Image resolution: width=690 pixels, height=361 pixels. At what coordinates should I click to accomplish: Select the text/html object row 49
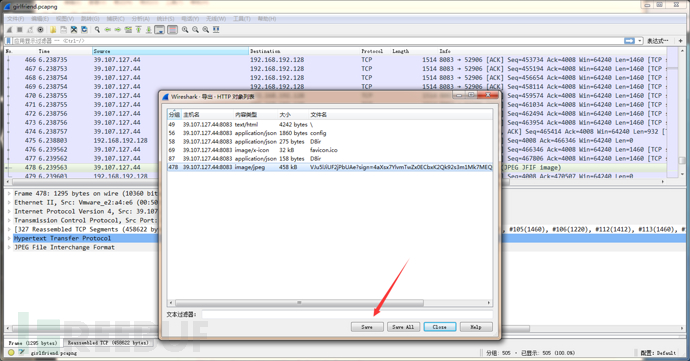[x=330, y=125]
